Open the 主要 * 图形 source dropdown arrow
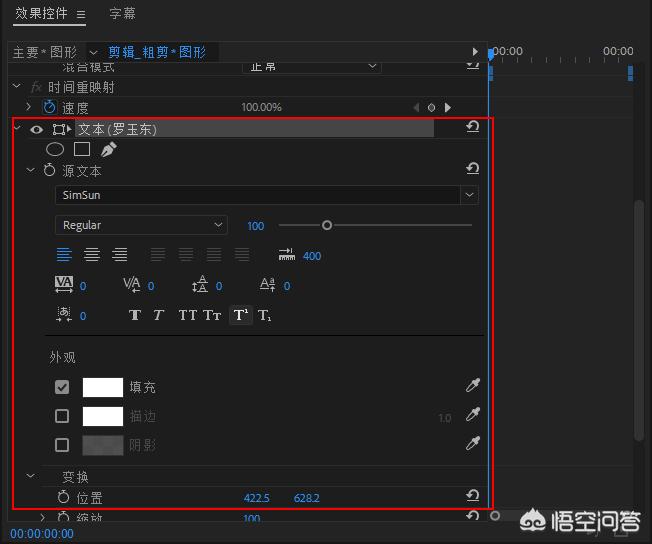 (x=94, y=53)
